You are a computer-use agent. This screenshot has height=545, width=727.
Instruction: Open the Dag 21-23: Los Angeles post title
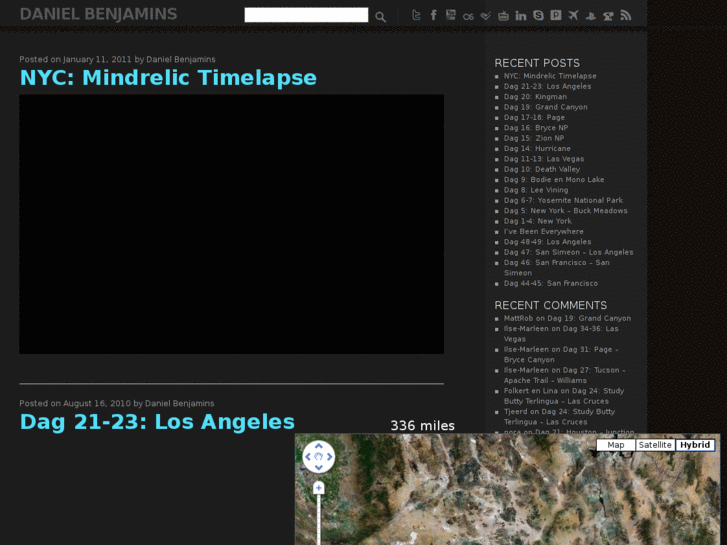coord(157,422)
